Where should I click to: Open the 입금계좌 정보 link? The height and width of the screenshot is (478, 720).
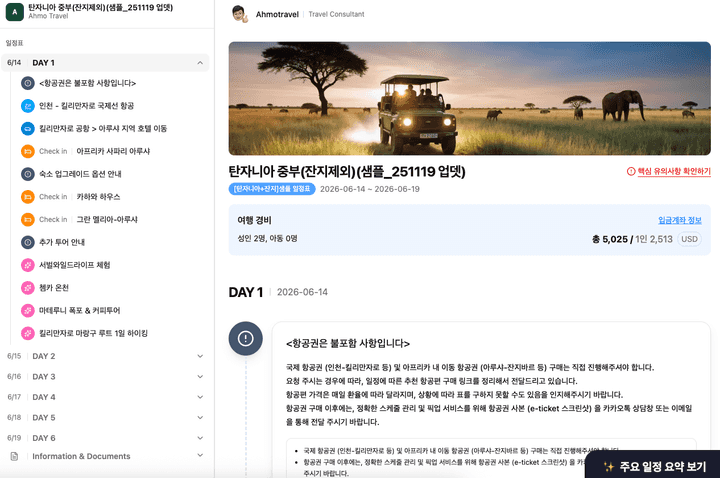[680, 220]
